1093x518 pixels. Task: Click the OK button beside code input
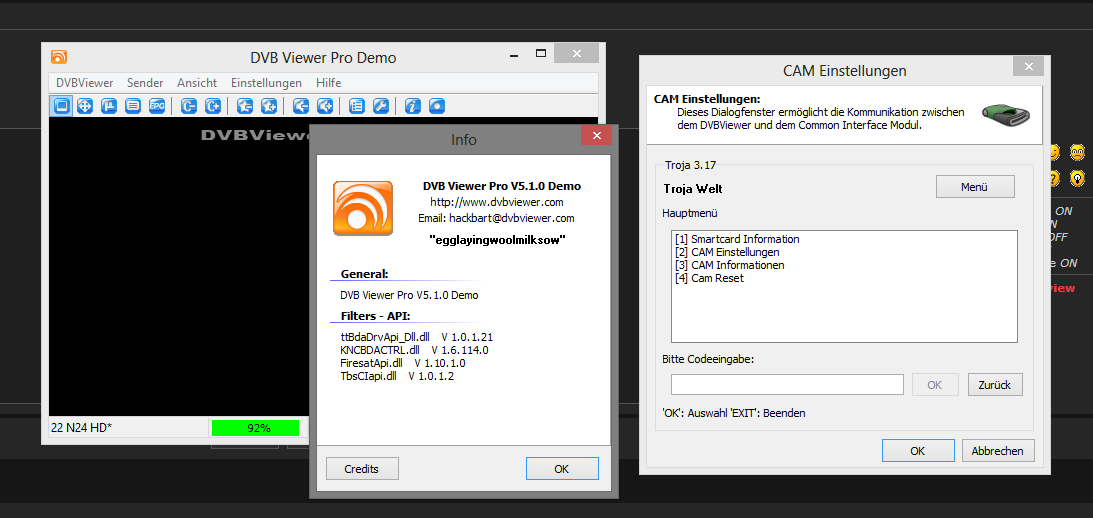coord(934,384)
